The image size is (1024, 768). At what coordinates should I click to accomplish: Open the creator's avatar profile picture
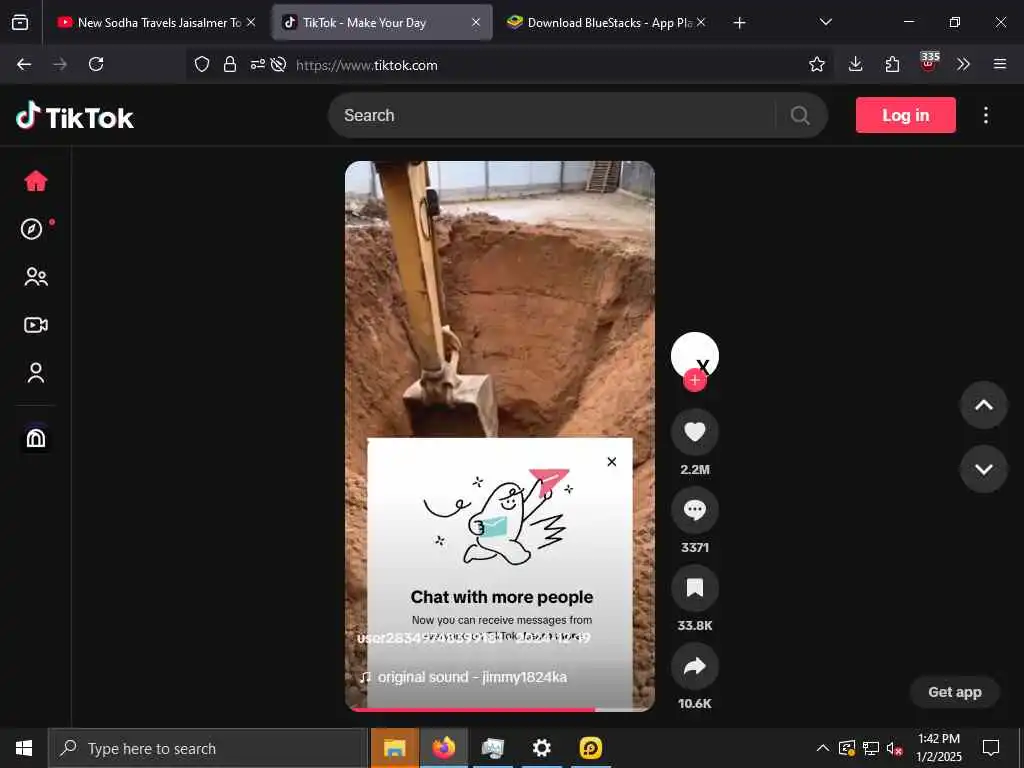[x=695, y=356]
